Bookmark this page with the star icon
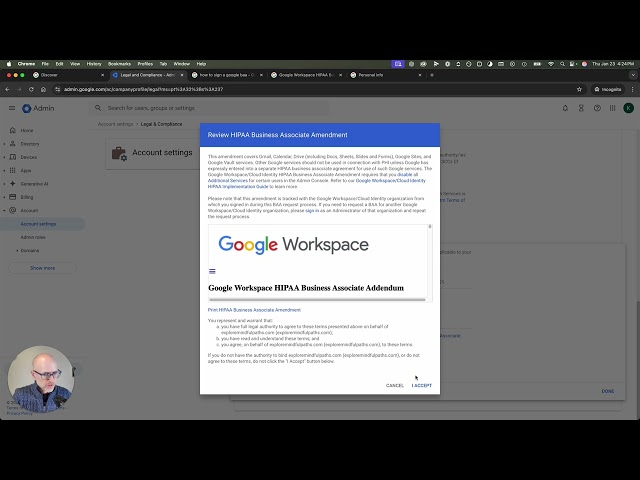The width and height of the screenshot is (640, 480). [x=579, y=89]
